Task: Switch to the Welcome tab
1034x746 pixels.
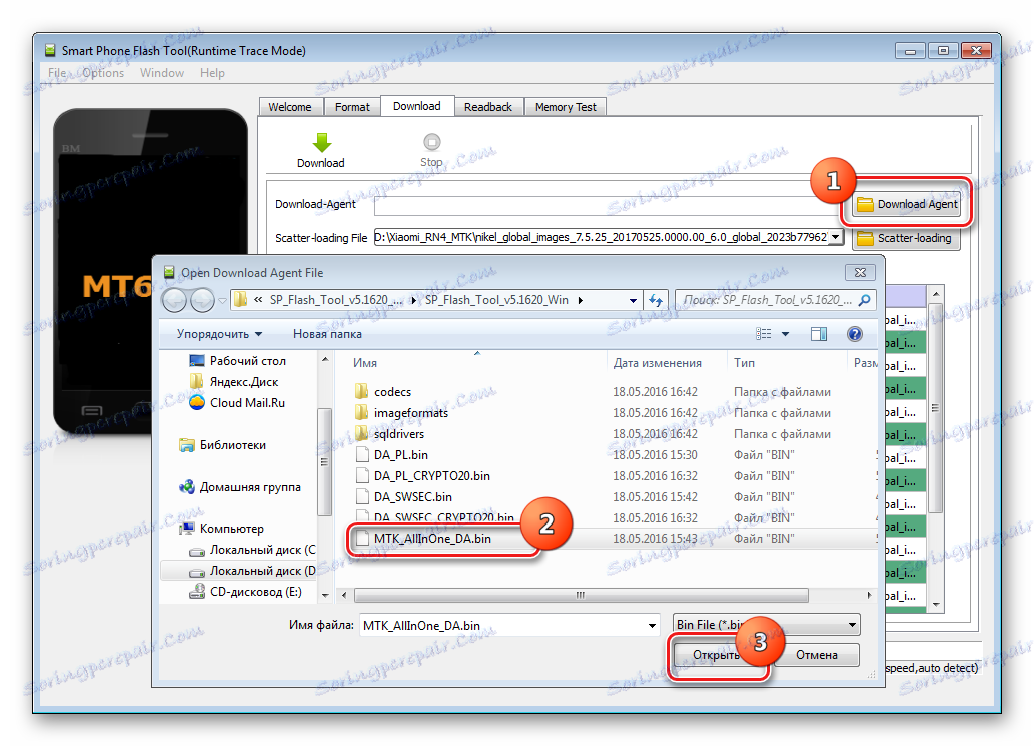Action: coord(289,107)
